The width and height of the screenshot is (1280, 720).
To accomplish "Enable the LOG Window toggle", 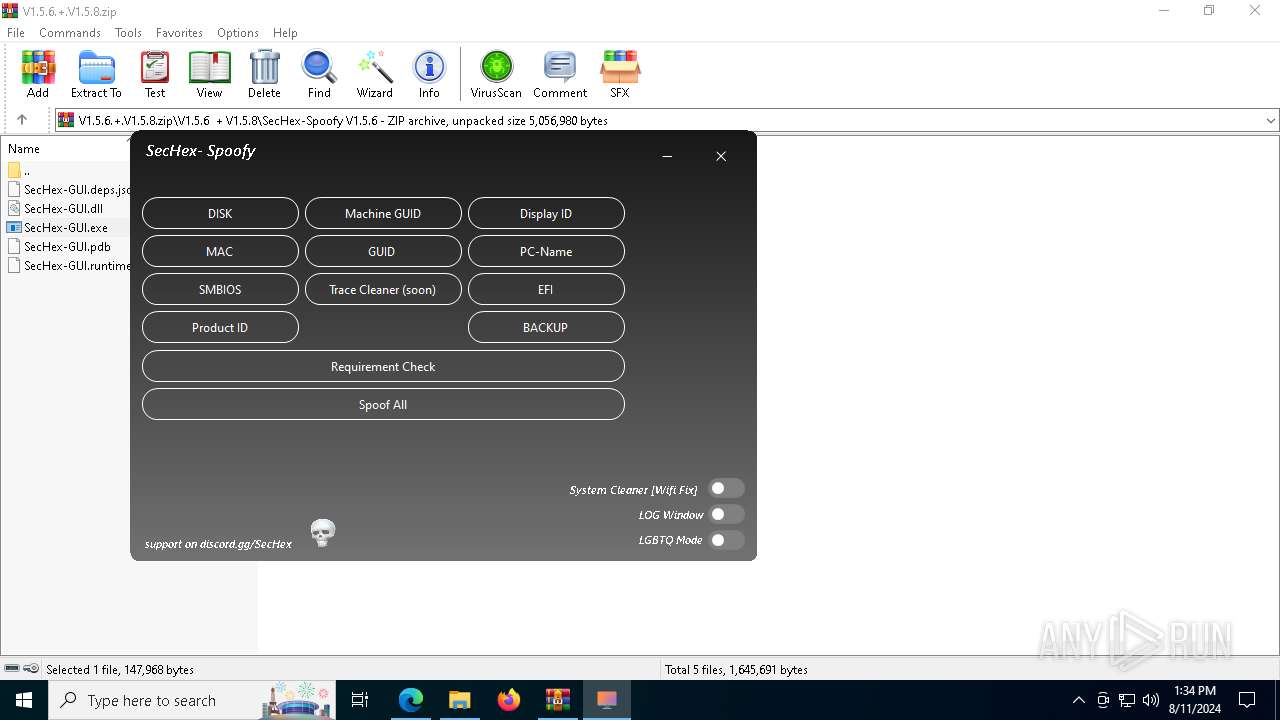I will pyautogui.click(x=727, y=515).
